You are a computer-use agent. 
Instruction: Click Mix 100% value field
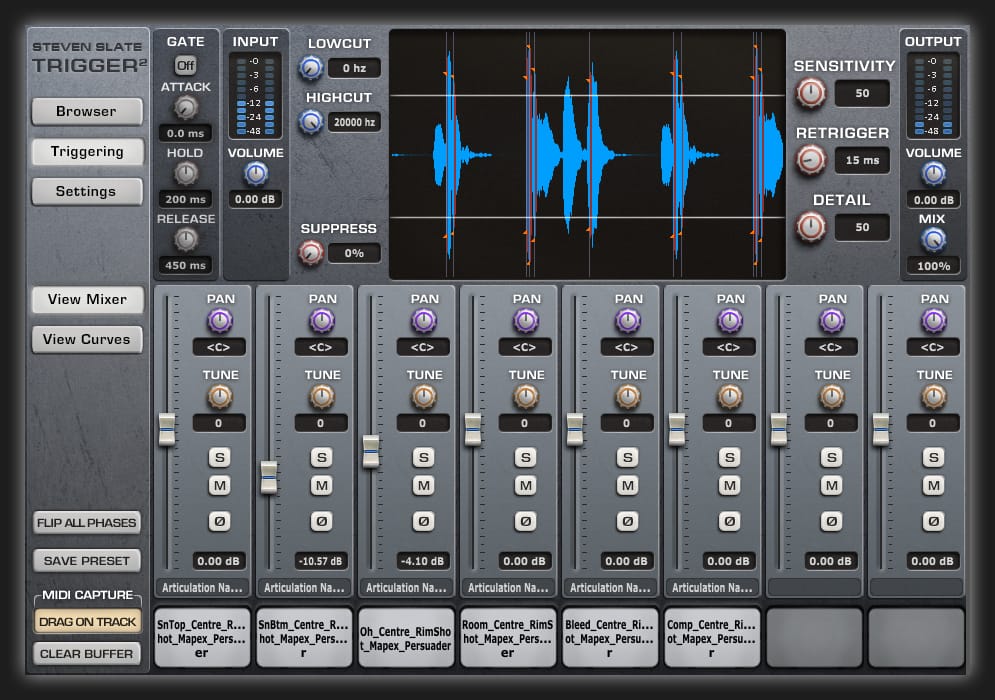click(933, 266)
